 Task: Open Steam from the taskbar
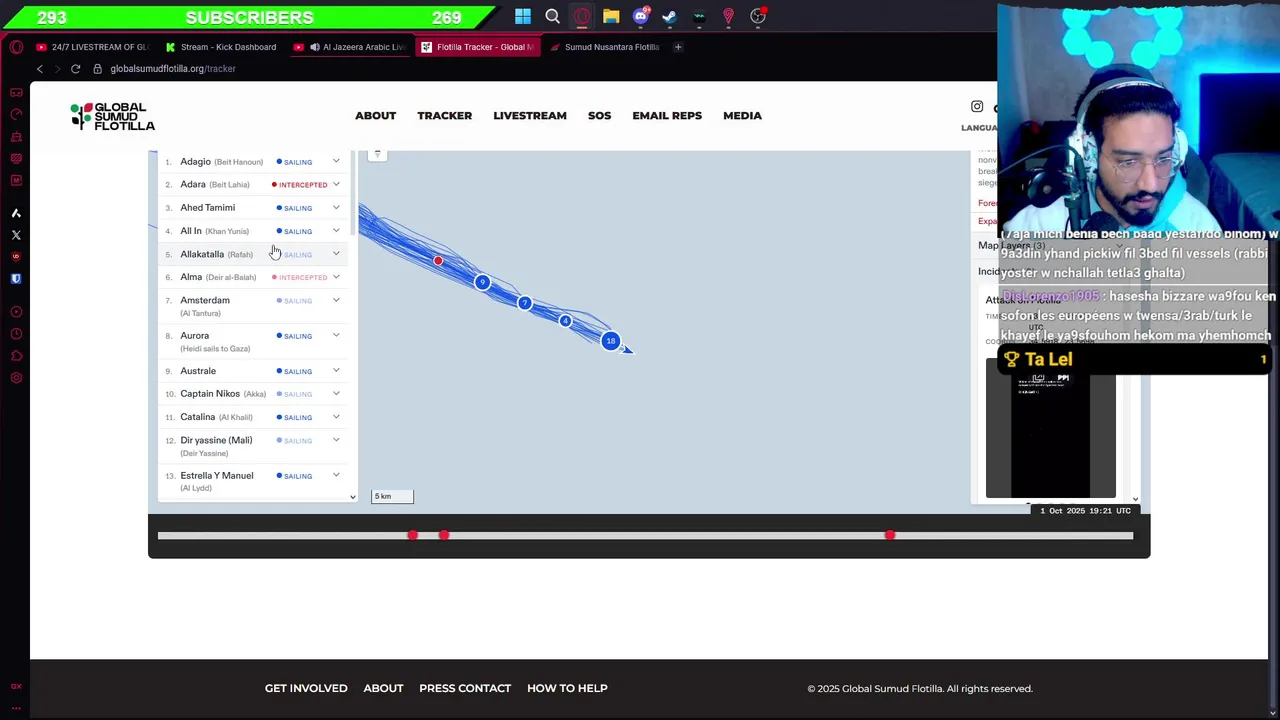pos(669,16)
